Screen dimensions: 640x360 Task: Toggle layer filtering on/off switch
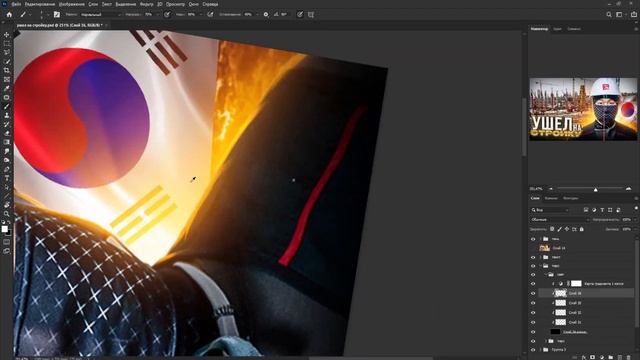[x=636, y=209]
